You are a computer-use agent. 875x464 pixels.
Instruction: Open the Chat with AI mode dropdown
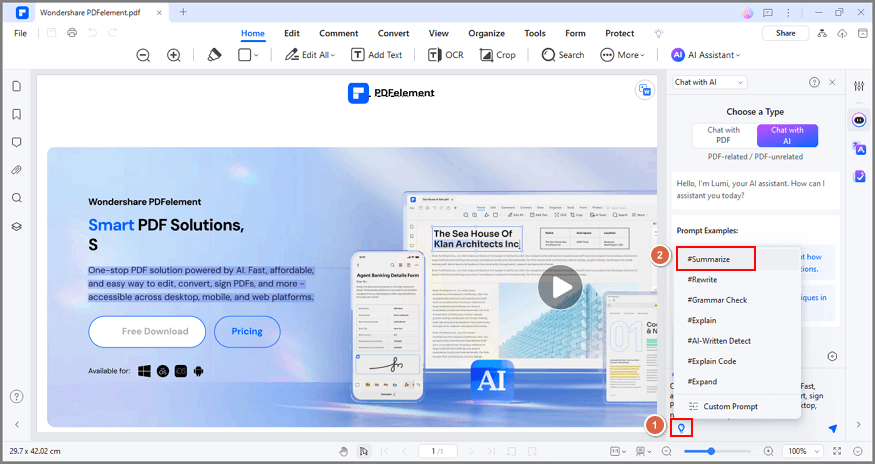(709, 82)
